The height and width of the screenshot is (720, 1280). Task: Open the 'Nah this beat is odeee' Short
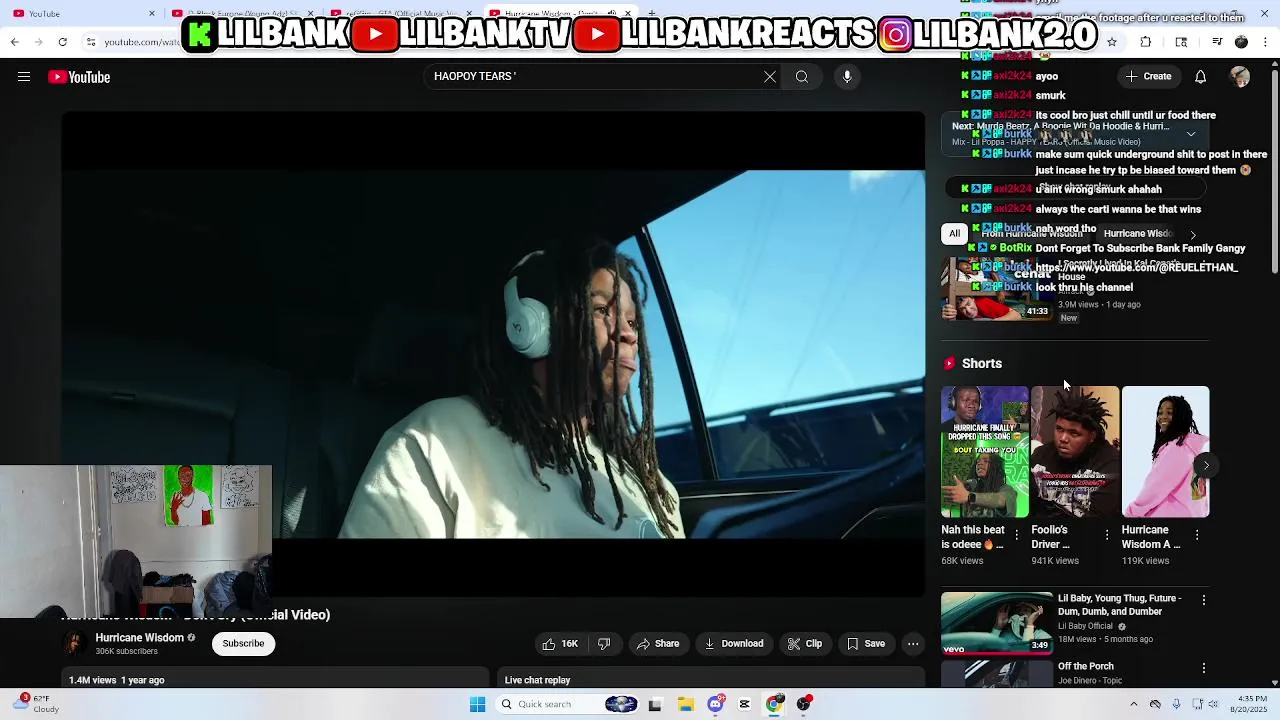click(984, 452)
